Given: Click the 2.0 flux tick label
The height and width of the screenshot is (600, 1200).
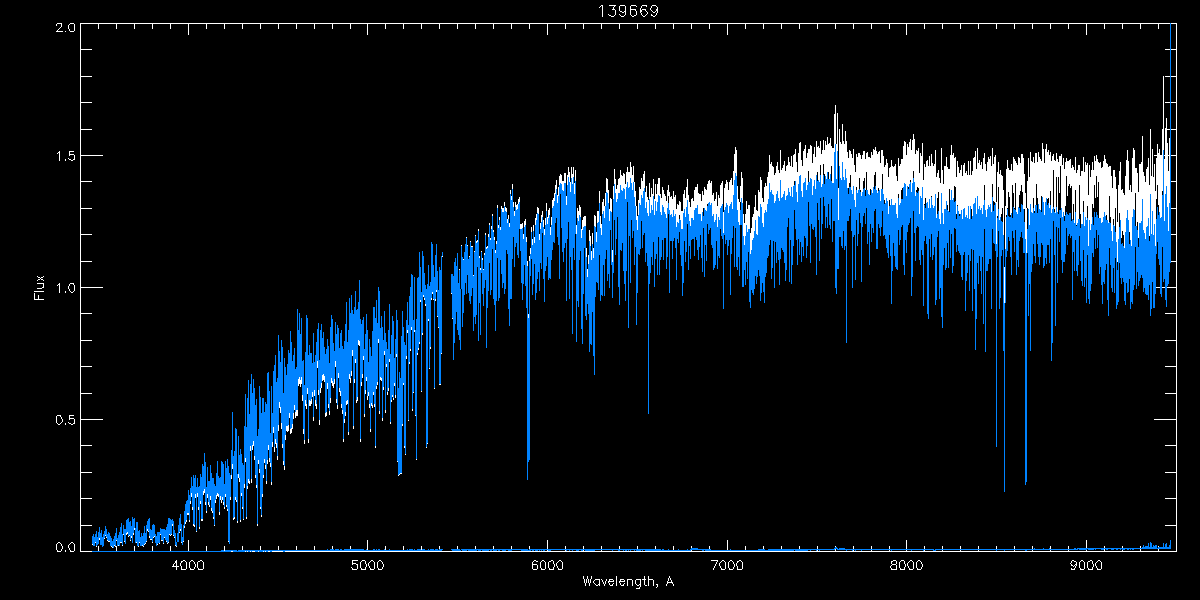Looking at the screenshot, I should coord(64,28).
